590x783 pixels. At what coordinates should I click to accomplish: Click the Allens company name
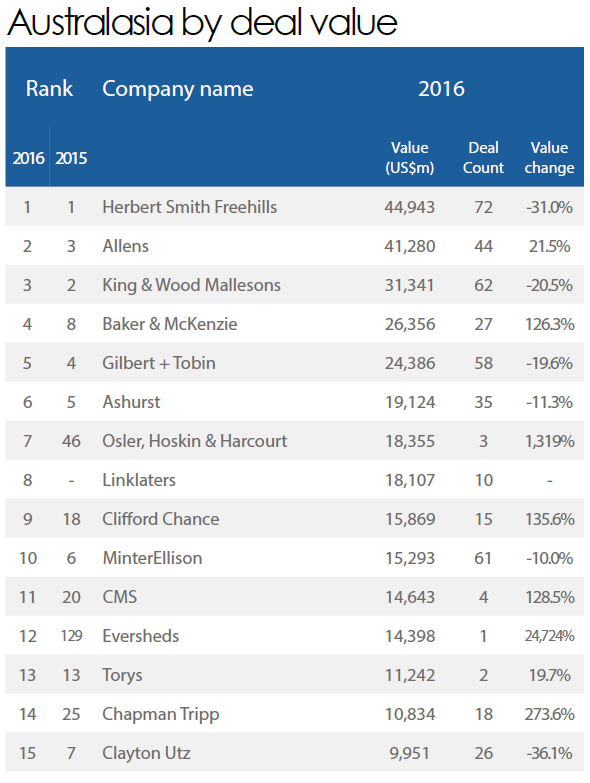(x=126, y=246)
